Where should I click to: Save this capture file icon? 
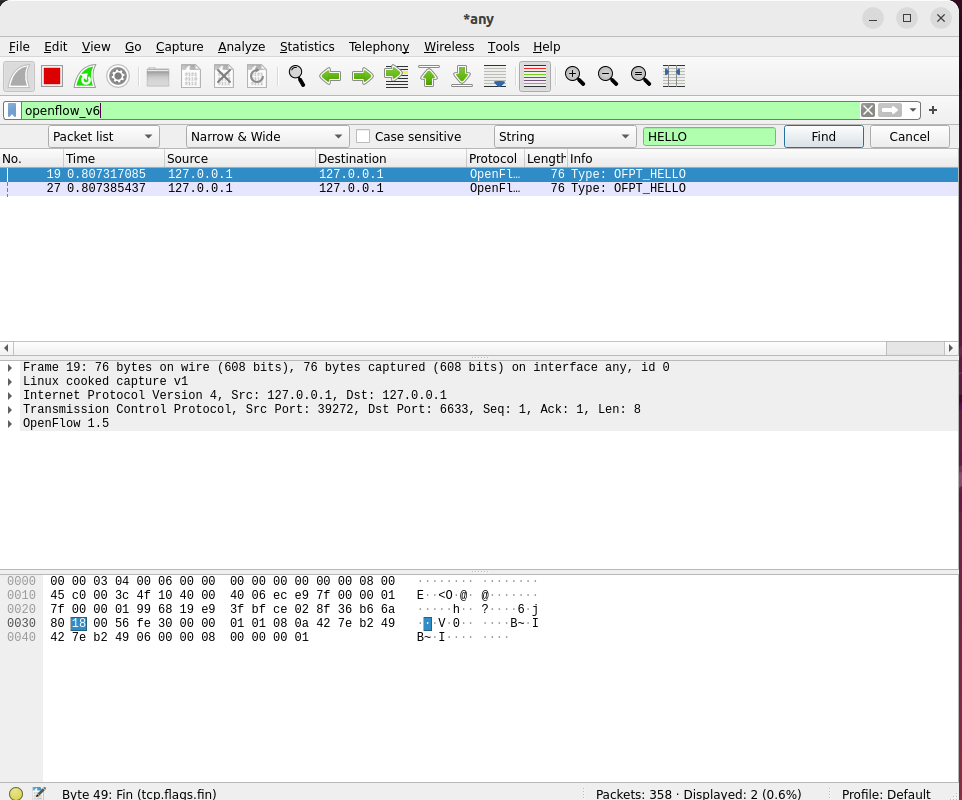click(191, 76)
